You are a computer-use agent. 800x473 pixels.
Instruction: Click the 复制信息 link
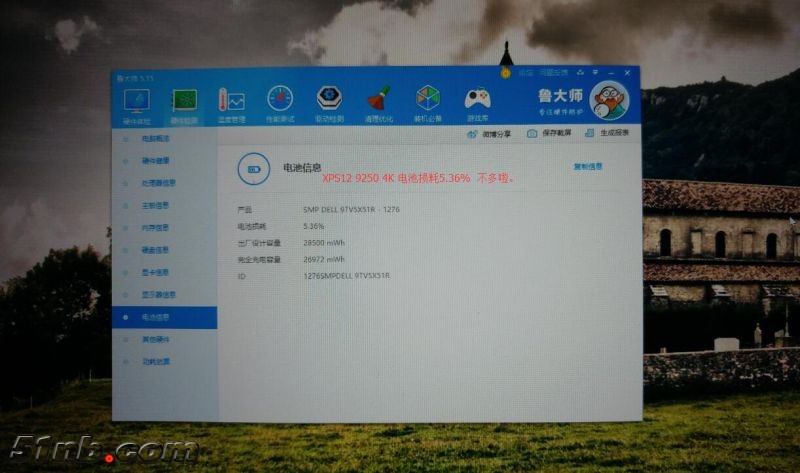point(588,166)
